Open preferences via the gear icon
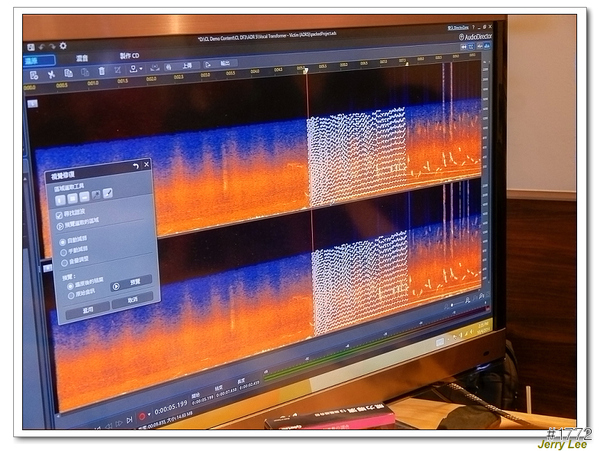600x451 pixels. [63, 46]
